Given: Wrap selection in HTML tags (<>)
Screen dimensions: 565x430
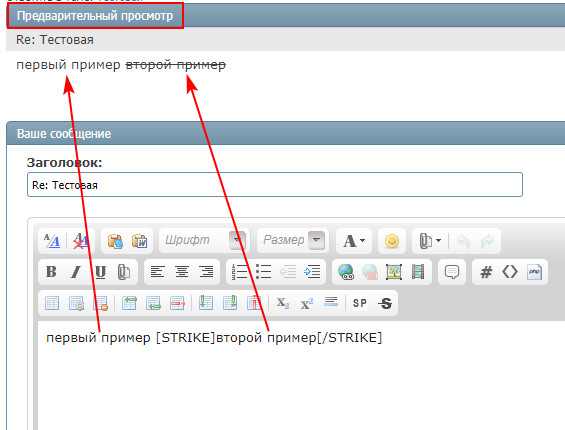Looking at the screenshot, I should 510,272.
